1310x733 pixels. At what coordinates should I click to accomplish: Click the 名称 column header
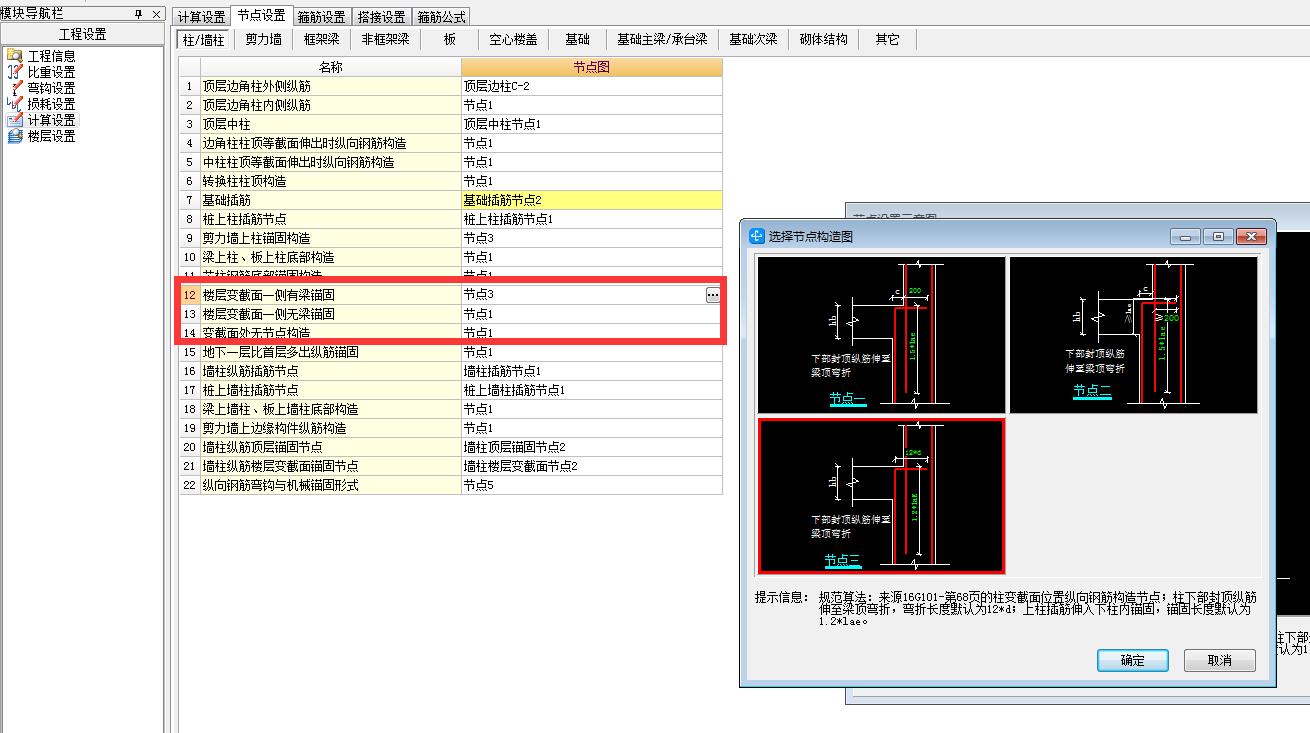[330, 67]
